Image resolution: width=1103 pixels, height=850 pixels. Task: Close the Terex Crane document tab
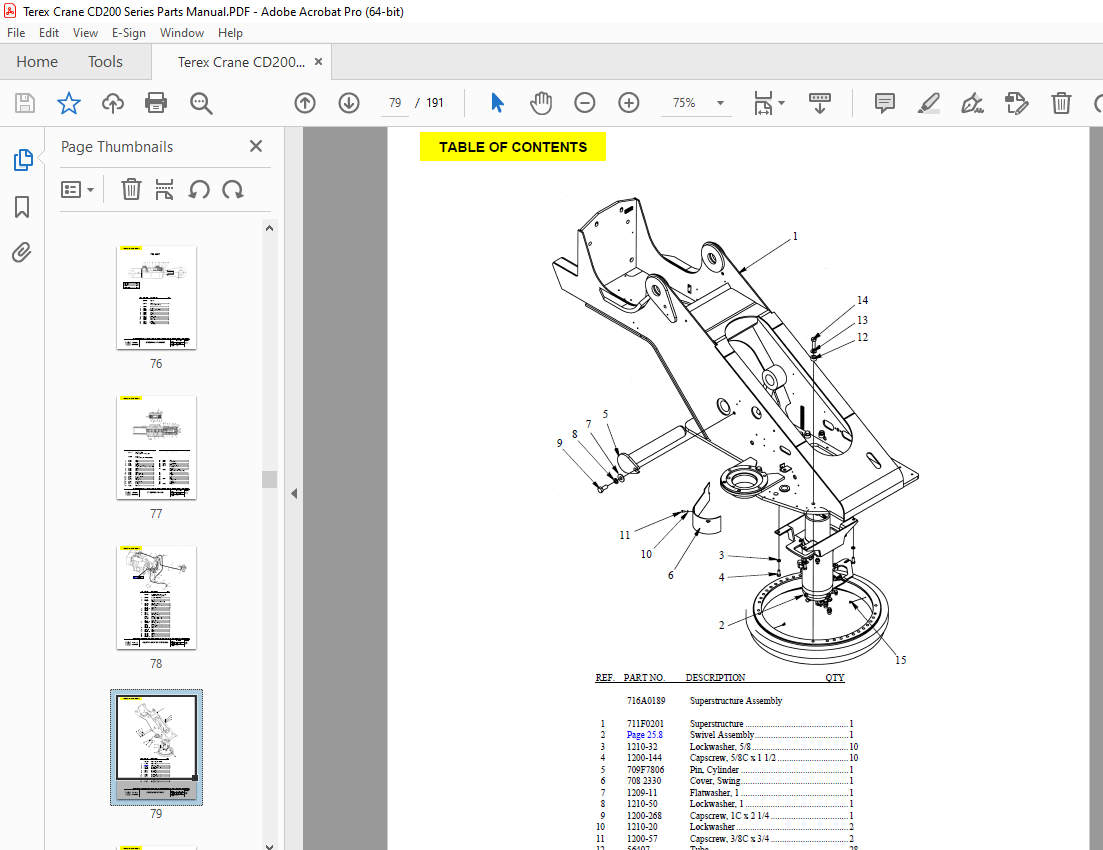click(x=319, y=61)
